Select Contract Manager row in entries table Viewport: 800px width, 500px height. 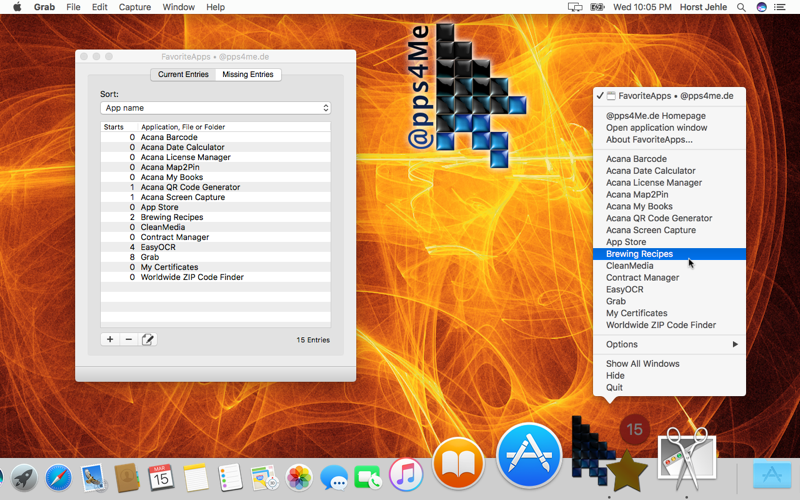[x=215, y=237]
